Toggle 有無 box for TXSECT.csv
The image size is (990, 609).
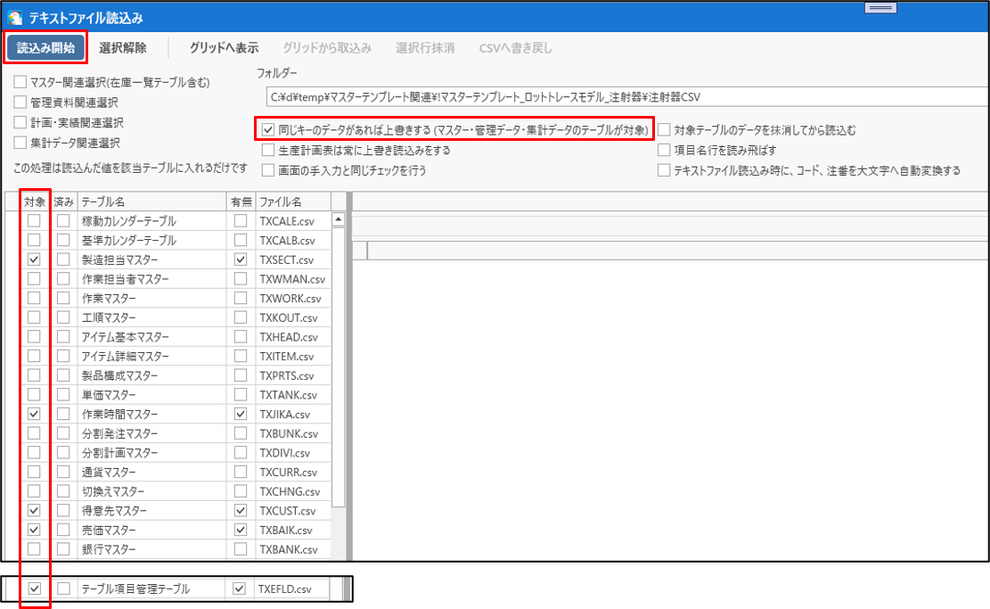(241, 259)
